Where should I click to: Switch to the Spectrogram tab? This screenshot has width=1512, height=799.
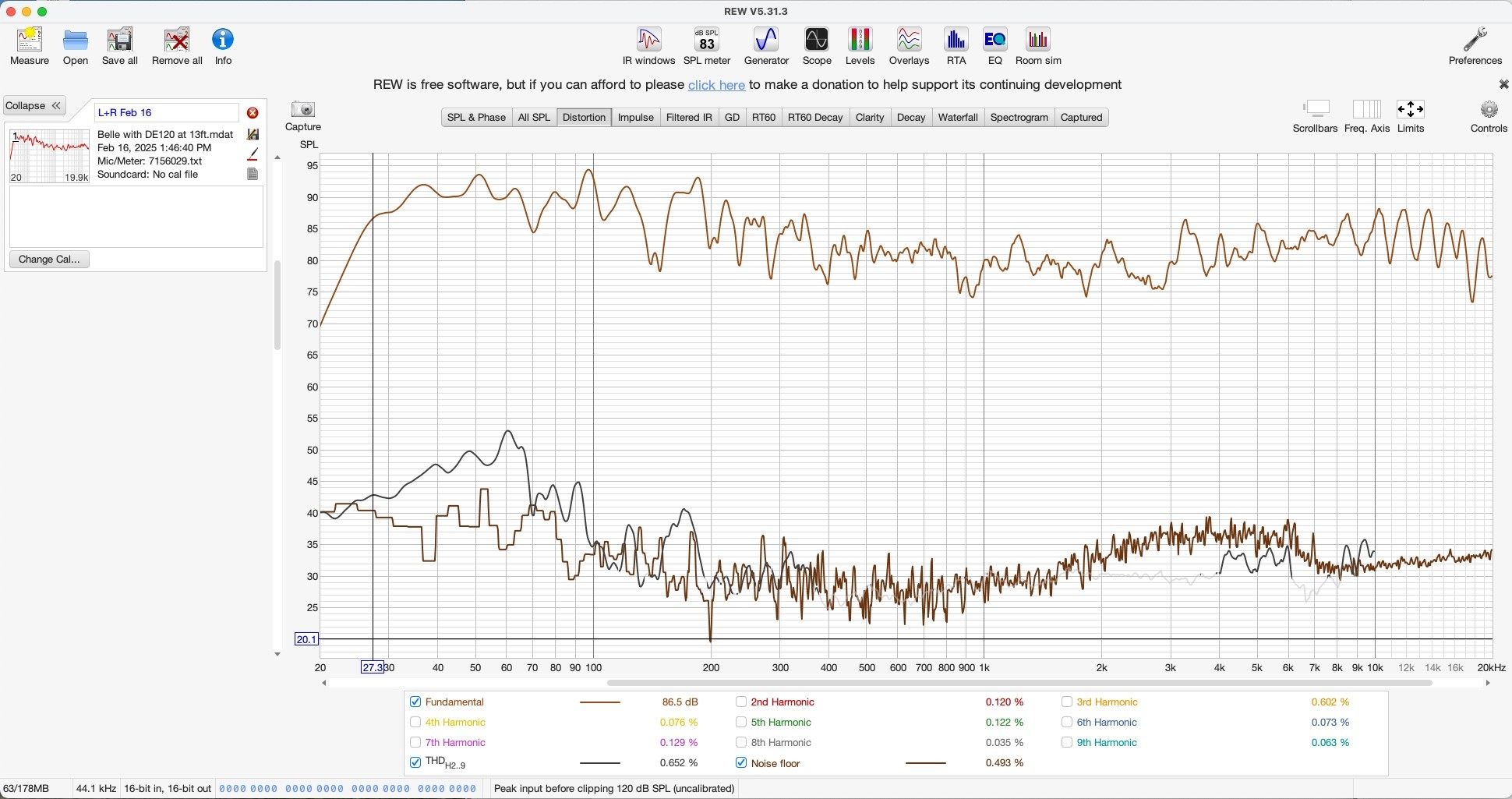coord(1019,118)
